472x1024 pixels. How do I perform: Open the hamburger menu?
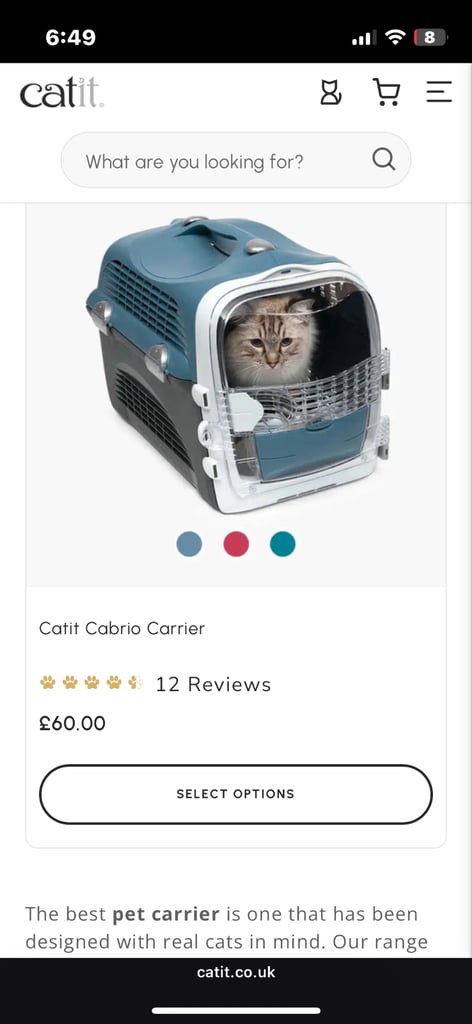[439, 91]
